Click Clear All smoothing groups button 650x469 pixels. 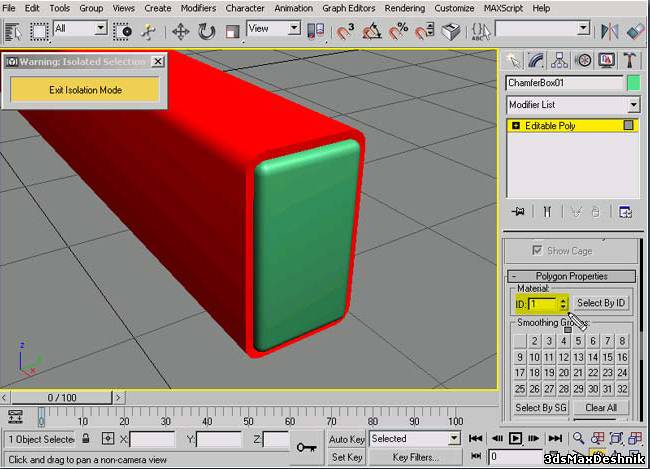(x=601, y=408)
